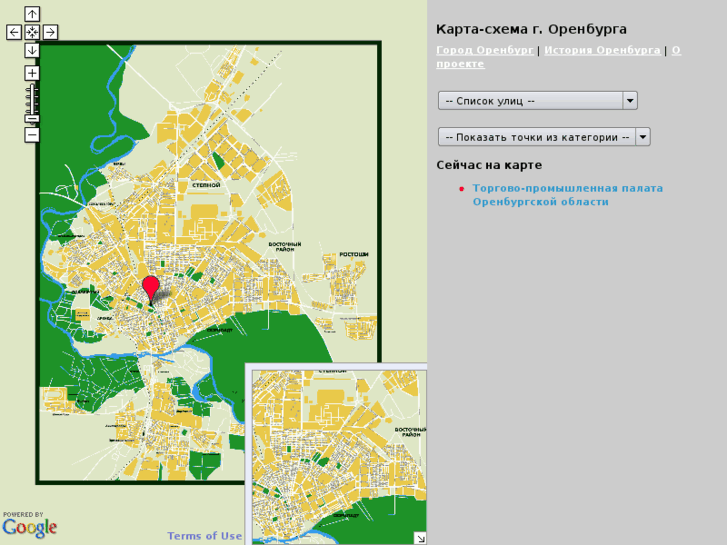Click the center/reset map position button

point(32,32)
